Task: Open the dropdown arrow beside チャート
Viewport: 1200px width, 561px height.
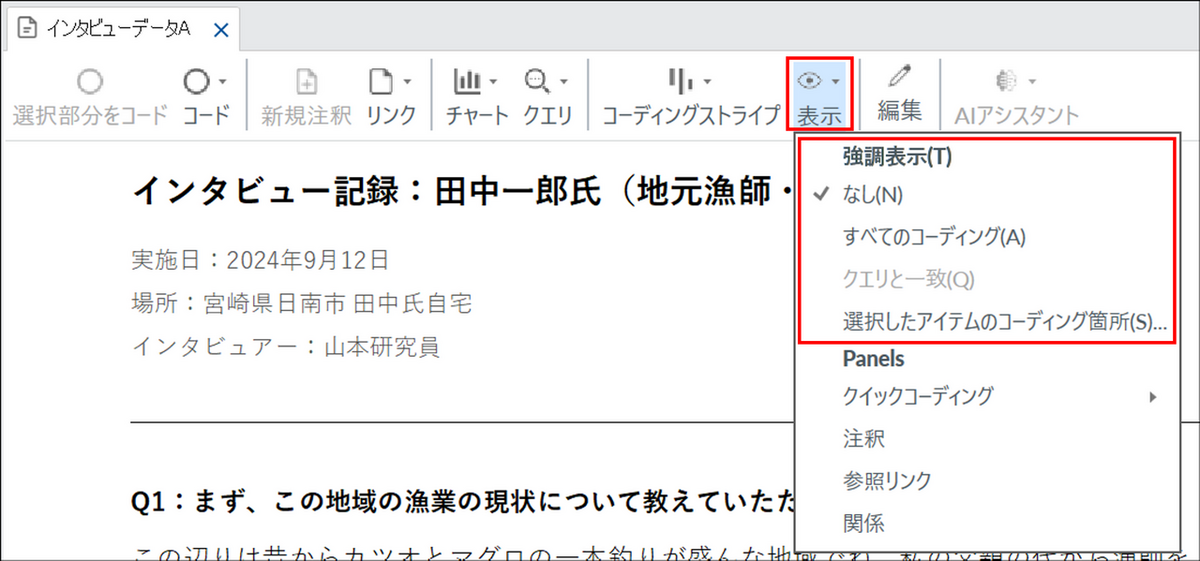Action: (495, 82)
